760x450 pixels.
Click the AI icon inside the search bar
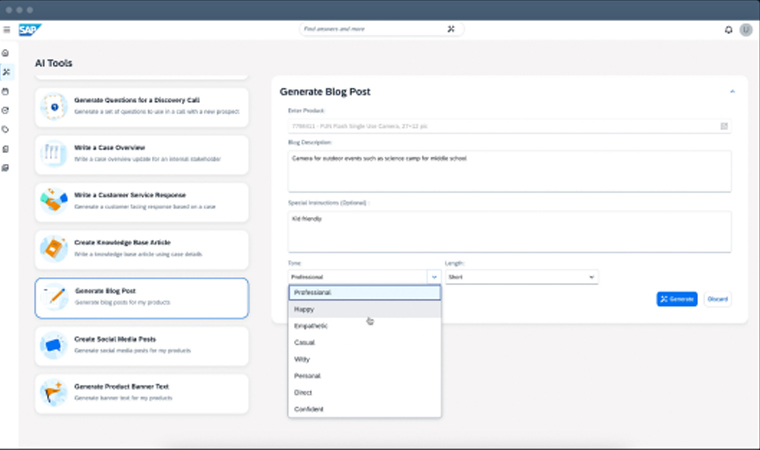point(451,29)
